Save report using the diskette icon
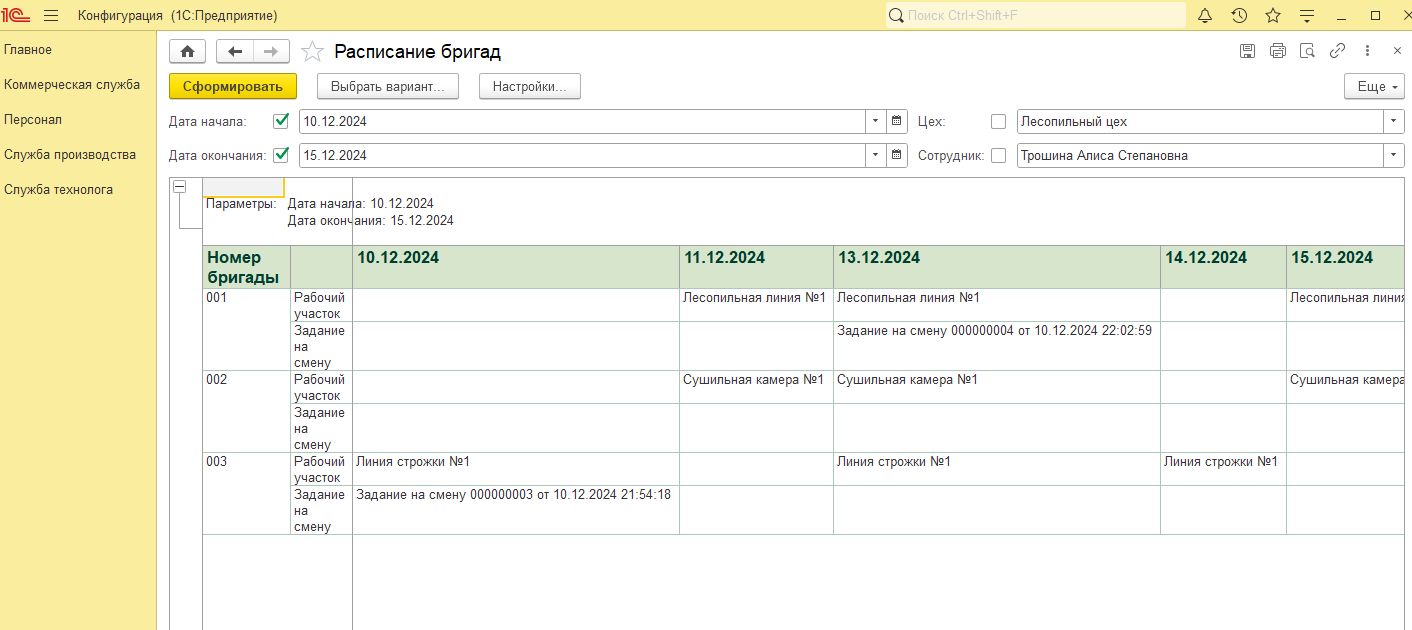Image resolution: width=1412 pixels, height=630 pixels. coord(1247,51)
